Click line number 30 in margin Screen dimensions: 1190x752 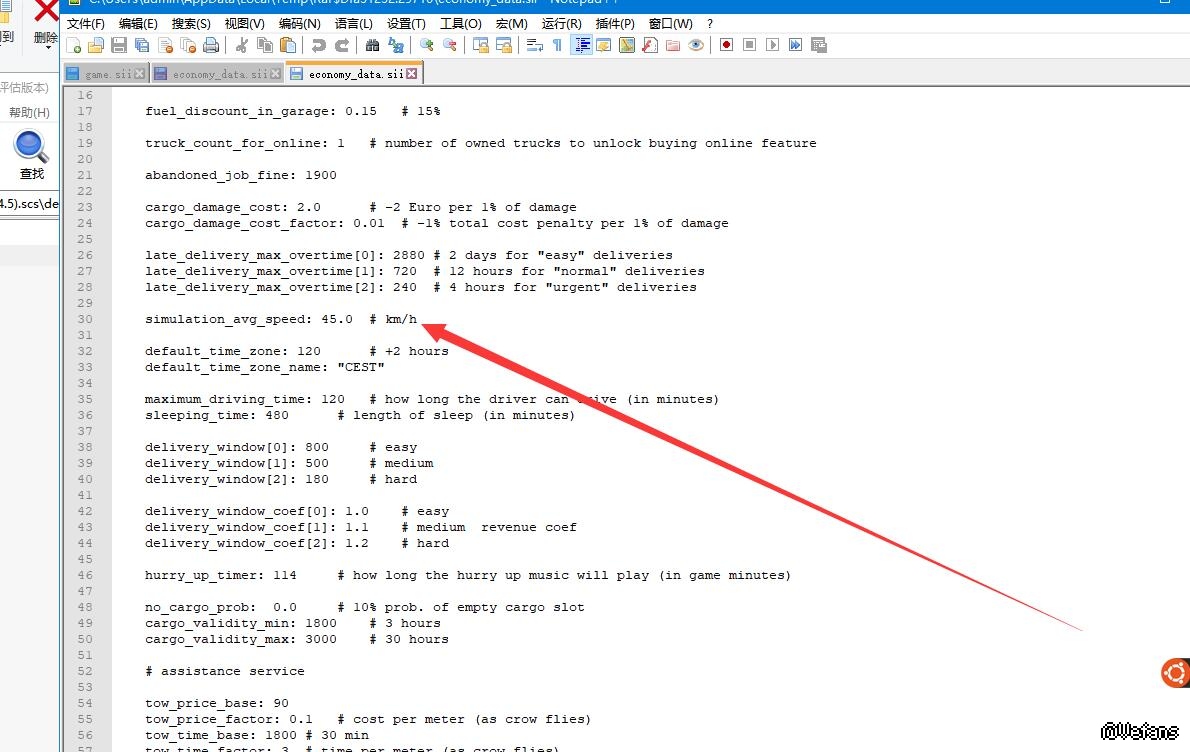[x=85, y=319]
